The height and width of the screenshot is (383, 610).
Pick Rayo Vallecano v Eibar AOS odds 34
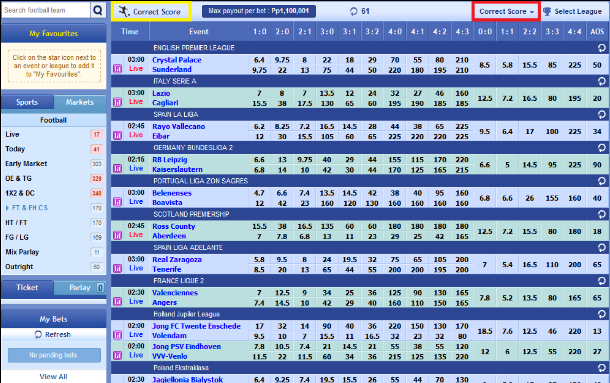(597, 132)
